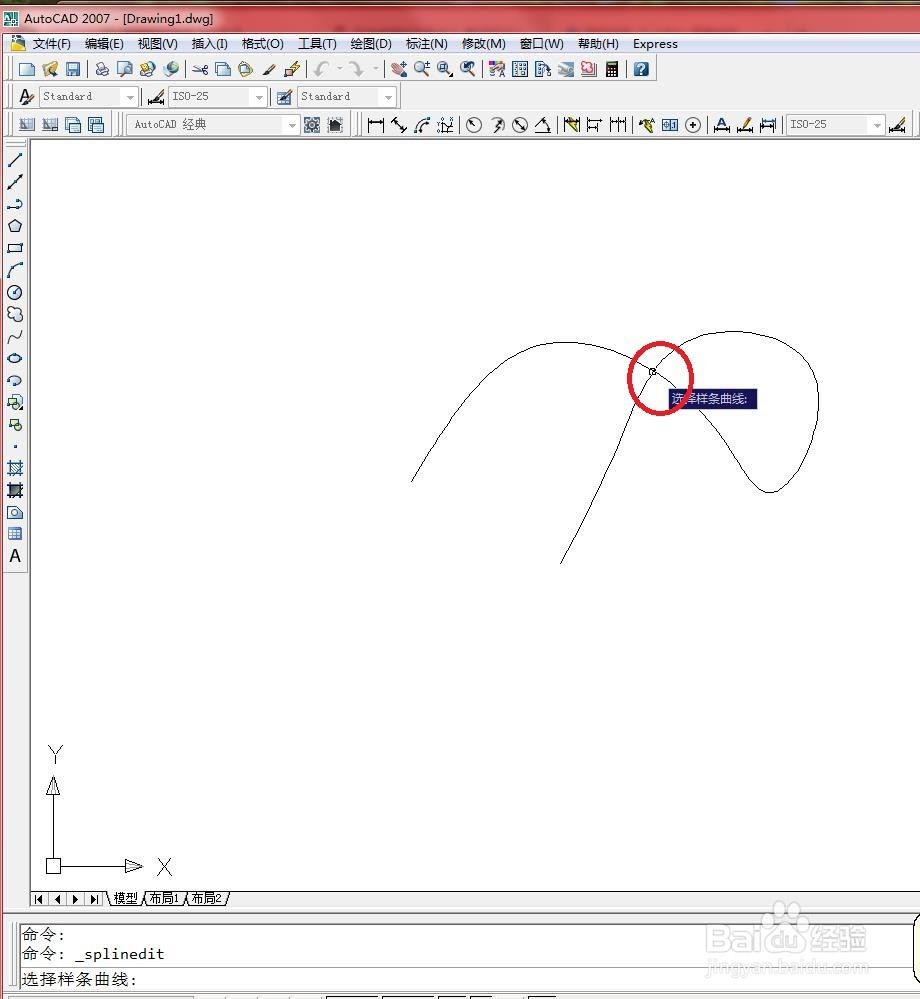Open Workspace Settings gear icon
920x999 pixels.
pos(312,125)
